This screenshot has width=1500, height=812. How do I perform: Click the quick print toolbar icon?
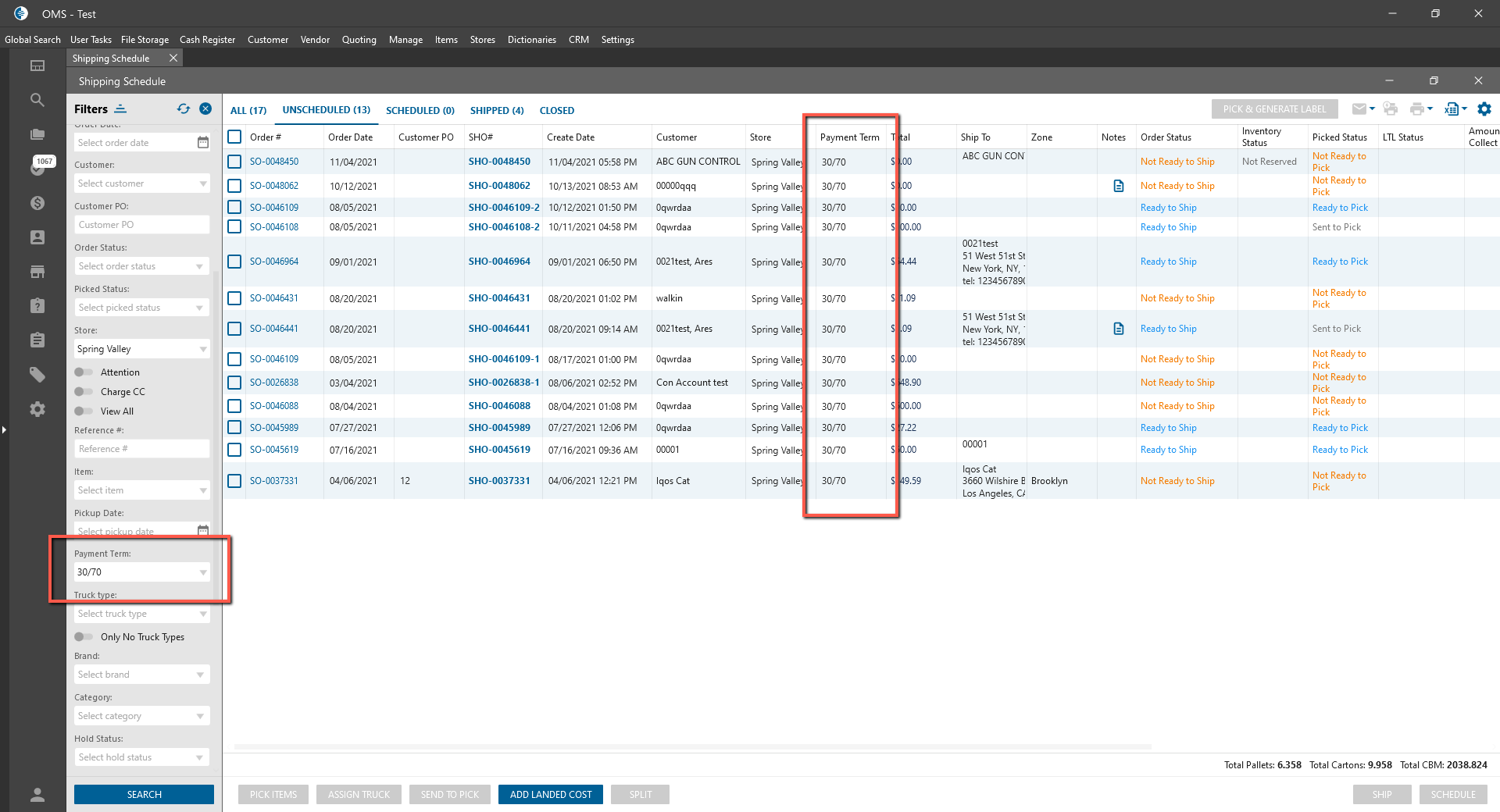(x=1390, y=109)
